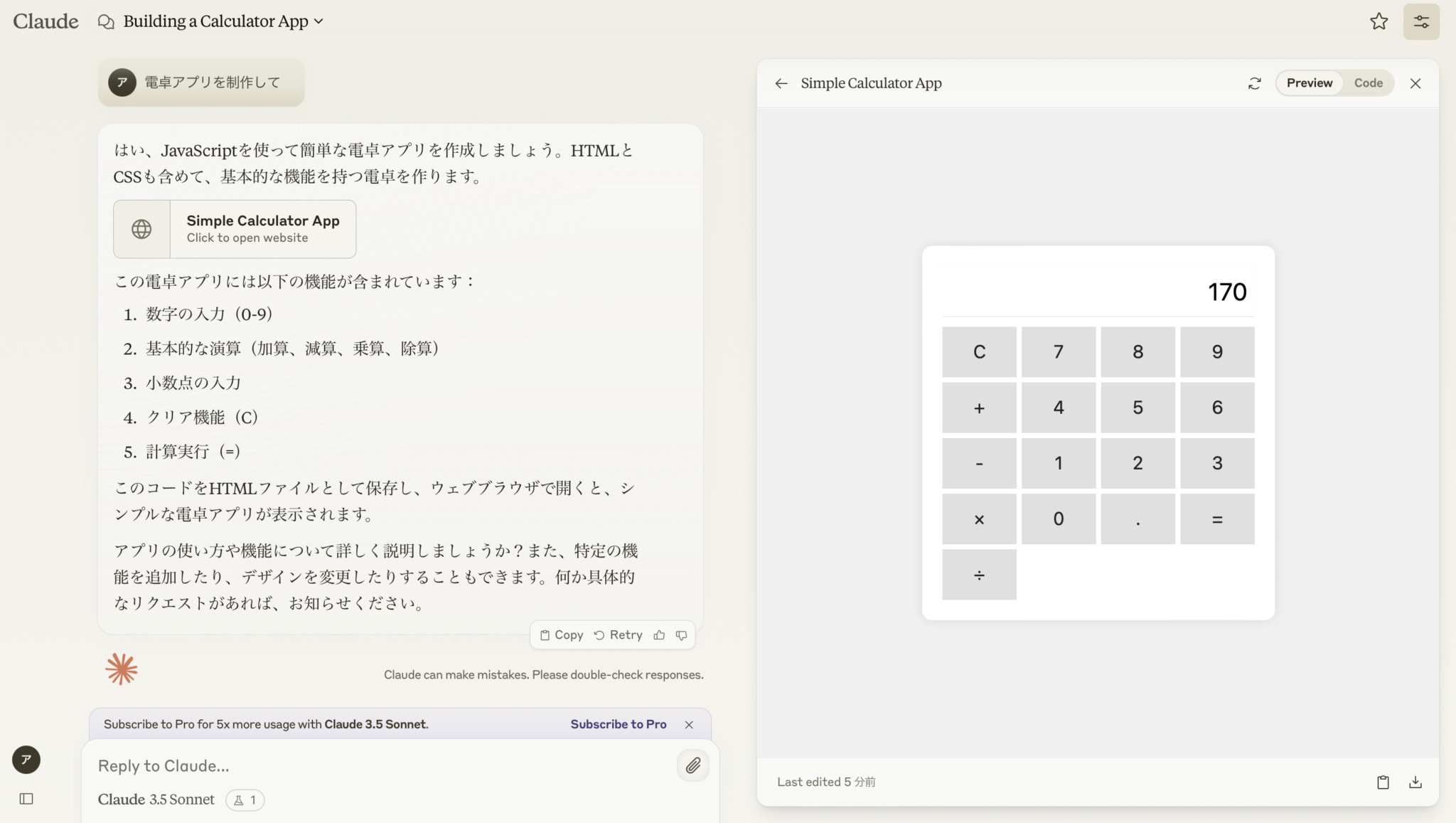
Task: Open chat controls settings icon
Action: click(x=1420, y=21)
